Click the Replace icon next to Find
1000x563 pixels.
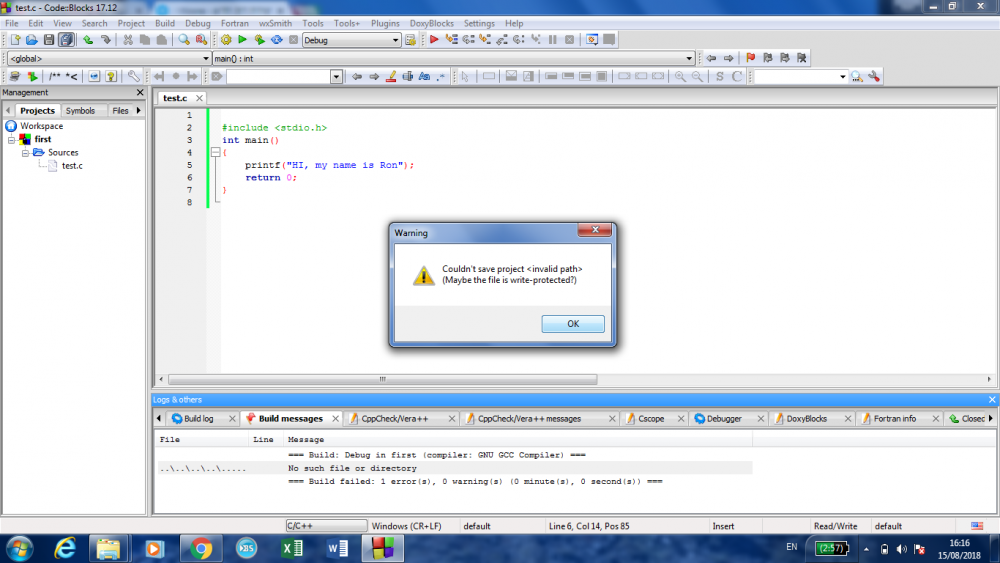[x=201, y=40]
